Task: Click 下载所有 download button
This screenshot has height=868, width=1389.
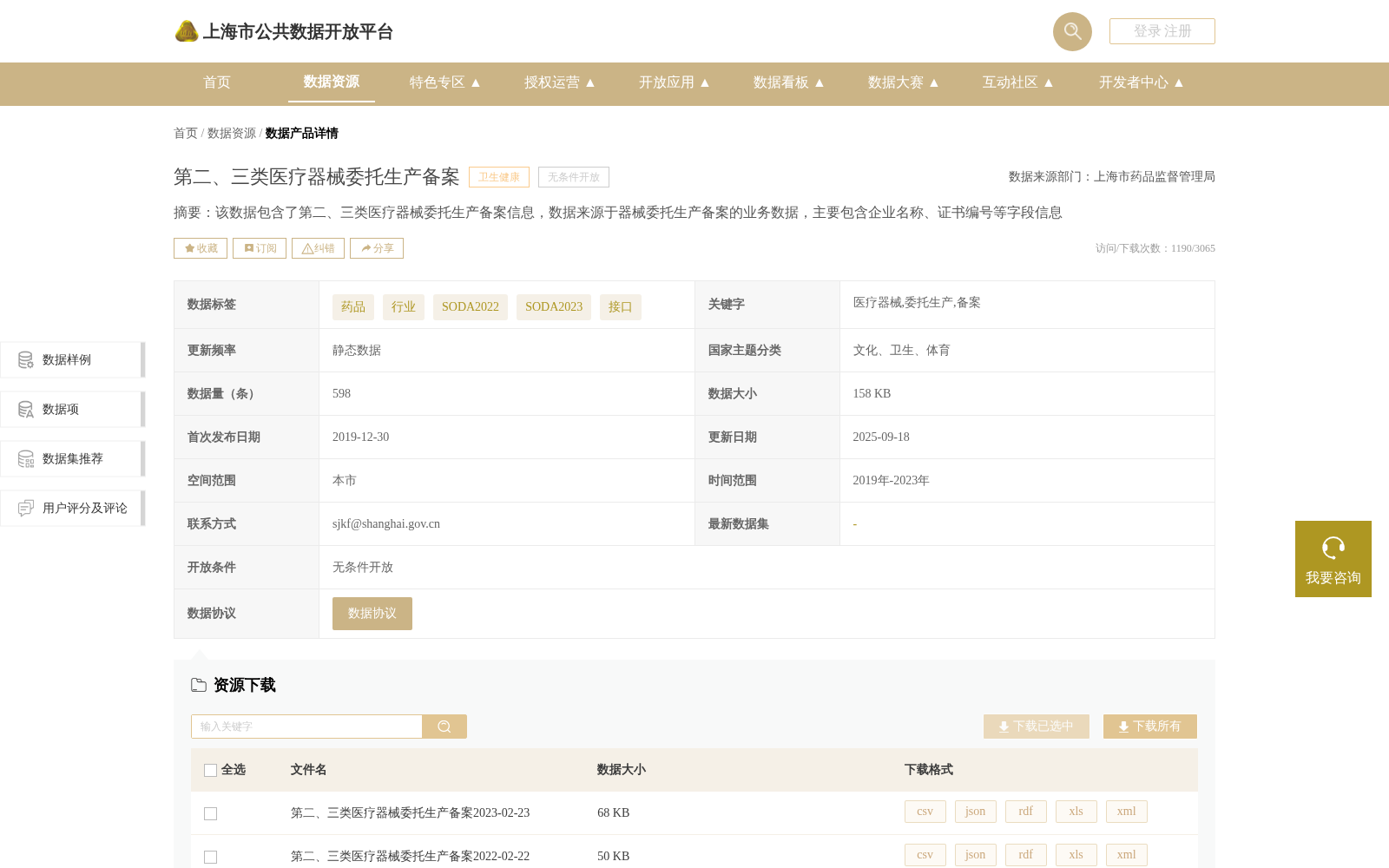Action: point(1150,727)
